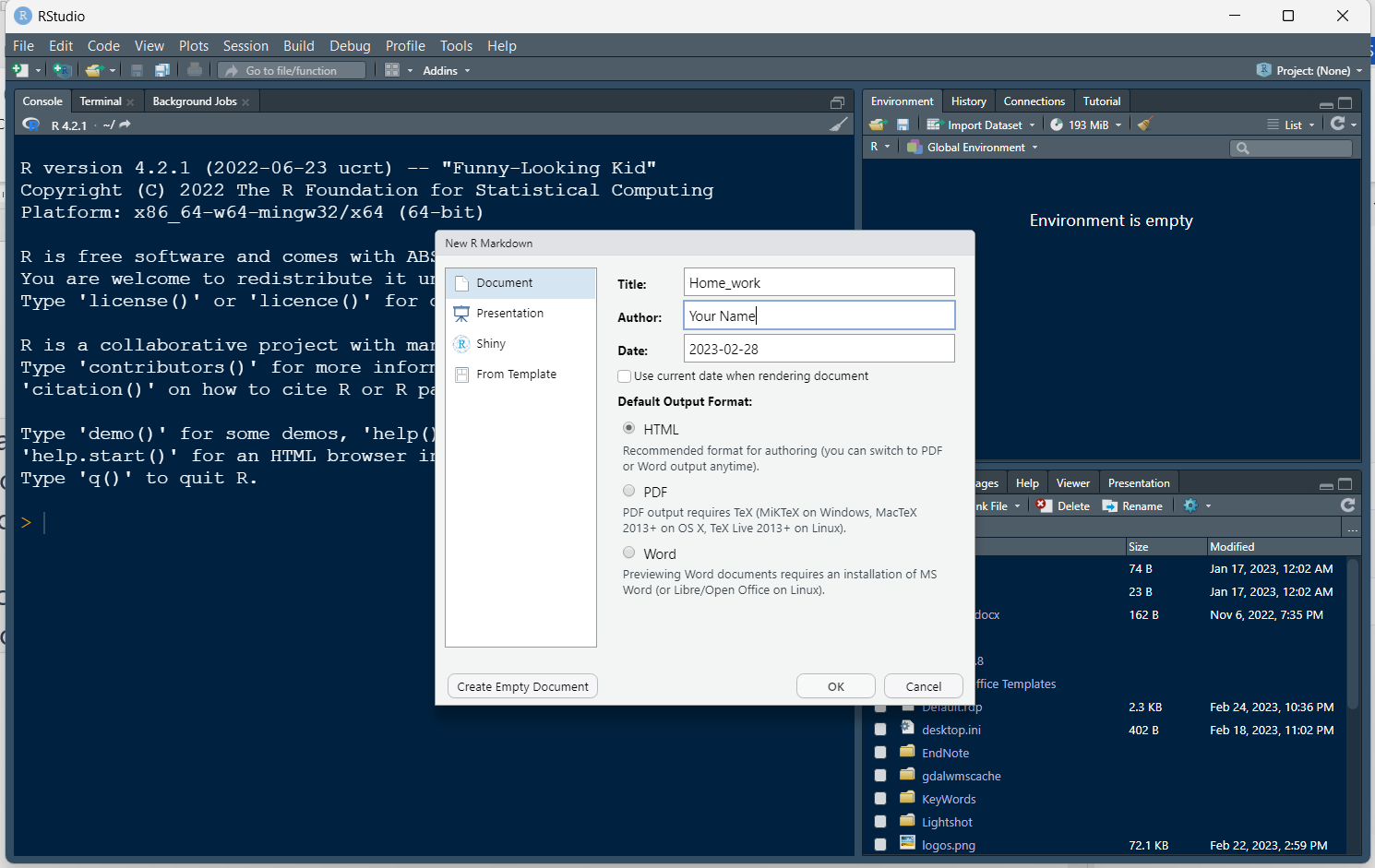Click the Delete button in Files pane

(x=1063, y=505)
